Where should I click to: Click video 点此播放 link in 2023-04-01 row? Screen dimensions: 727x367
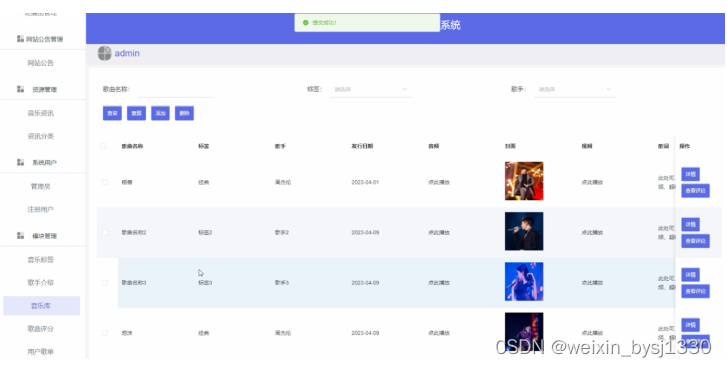point(592,182)
